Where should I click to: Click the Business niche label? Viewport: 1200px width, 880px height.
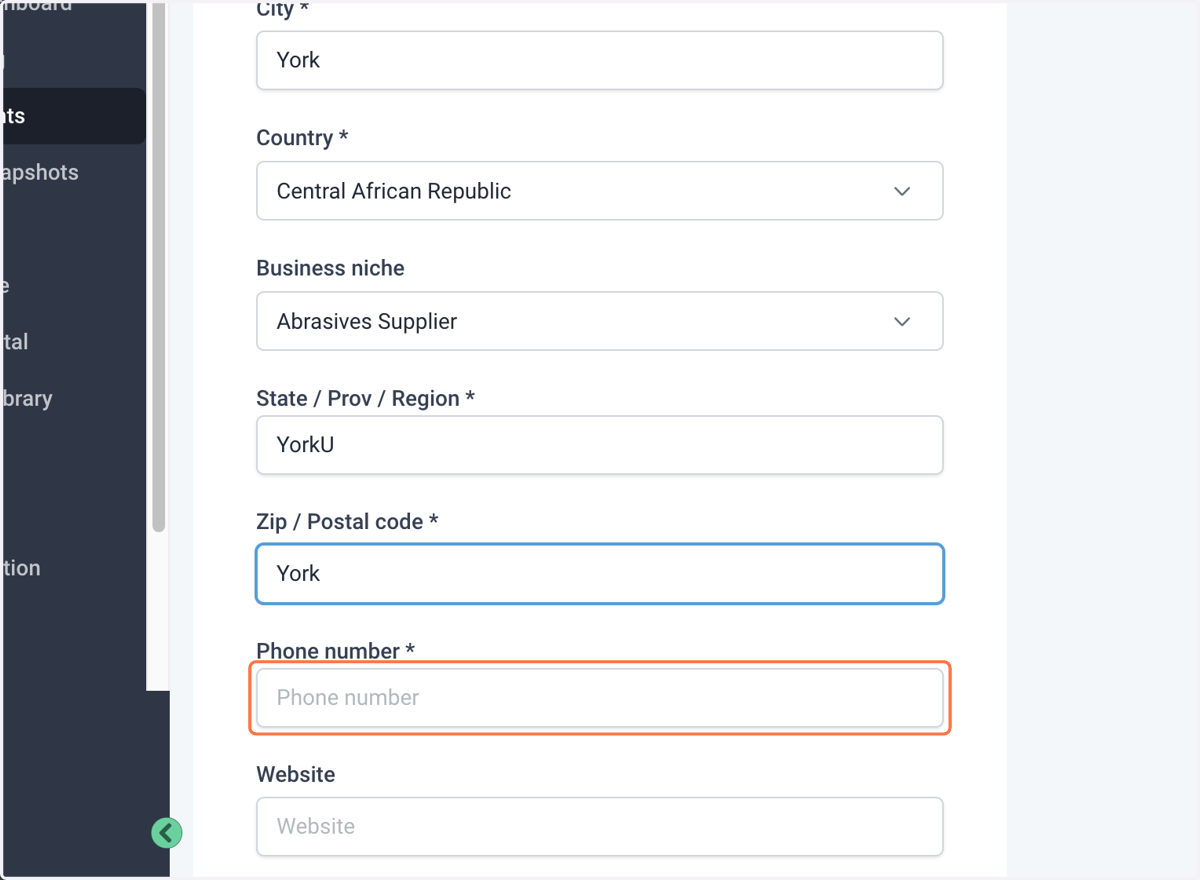pos(330,268)
